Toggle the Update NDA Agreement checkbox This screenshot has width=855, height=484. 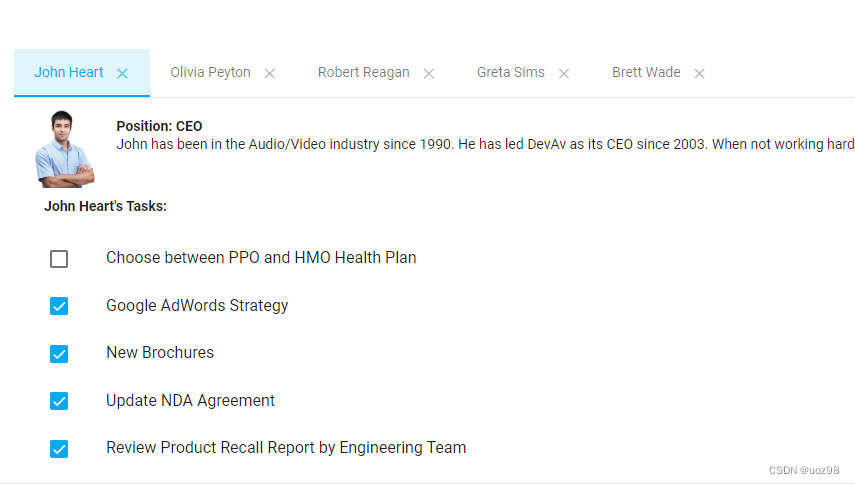coord(59,401)
